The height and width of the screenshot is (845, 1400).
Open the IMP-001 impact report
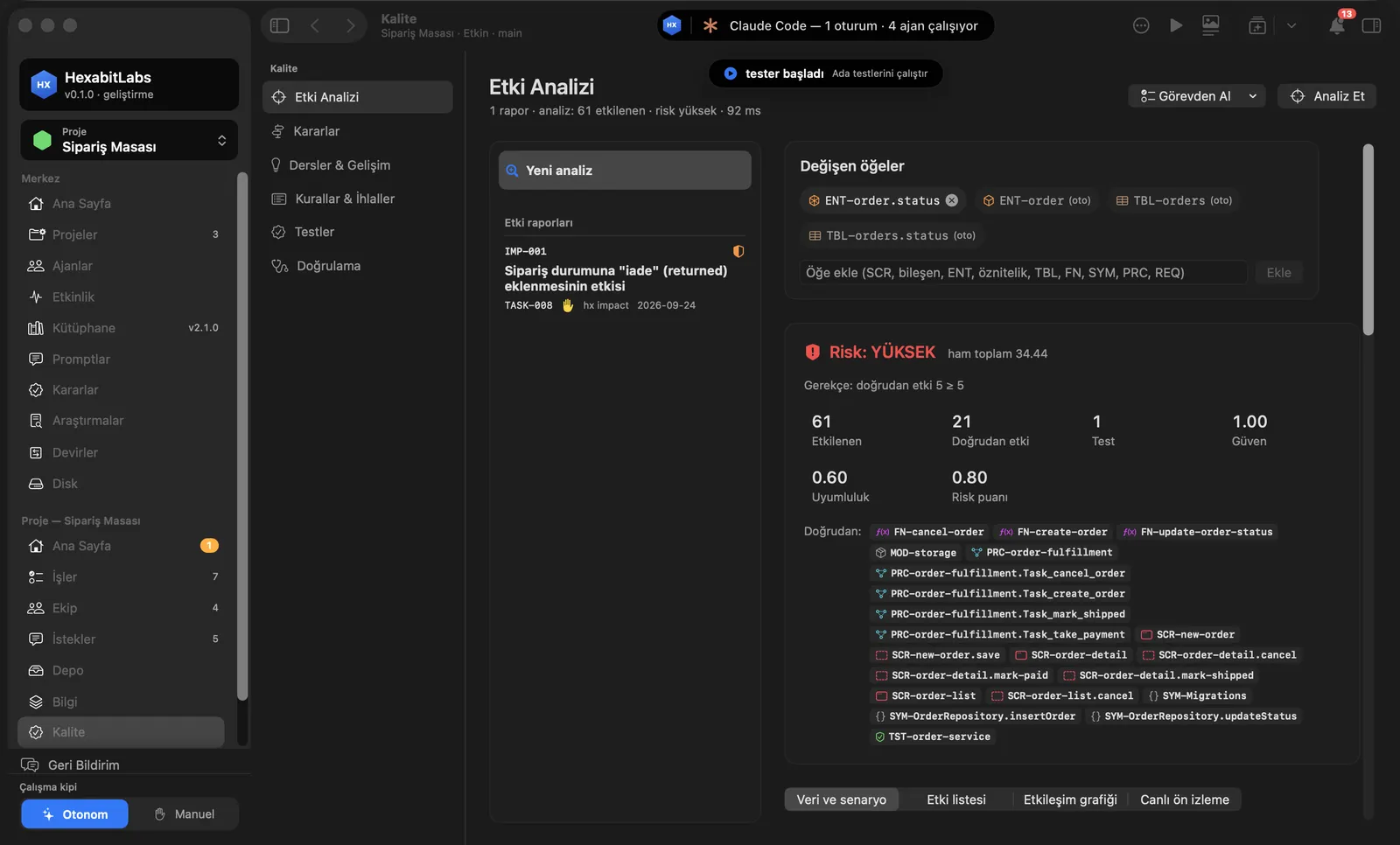pyautogui.click(x=625, y=278)
